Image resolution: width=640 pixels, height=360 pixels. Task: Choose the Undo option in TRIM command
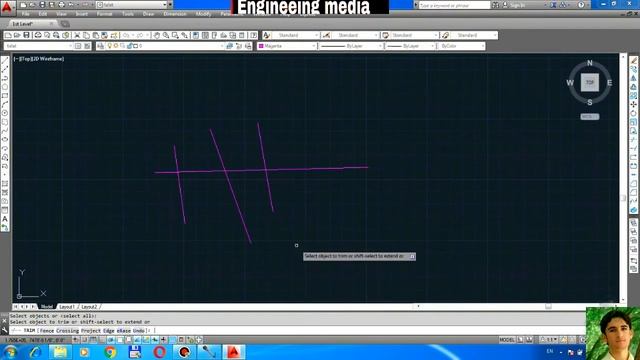point(139,331)
